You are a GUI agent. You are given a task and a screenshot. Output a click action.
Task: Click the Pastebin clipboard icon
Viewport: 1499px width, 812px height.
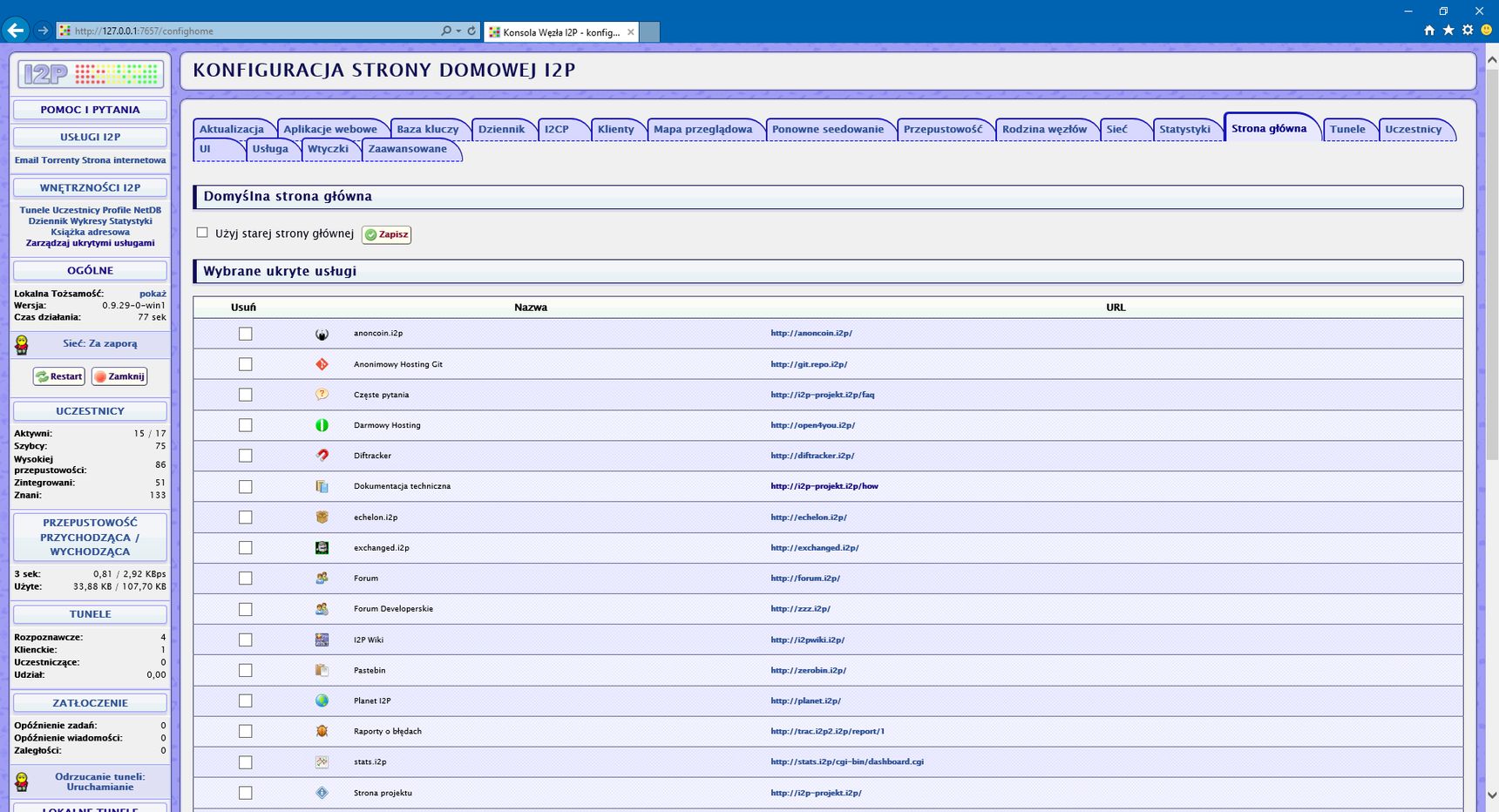pyautogui.click(x=322, y=670)
